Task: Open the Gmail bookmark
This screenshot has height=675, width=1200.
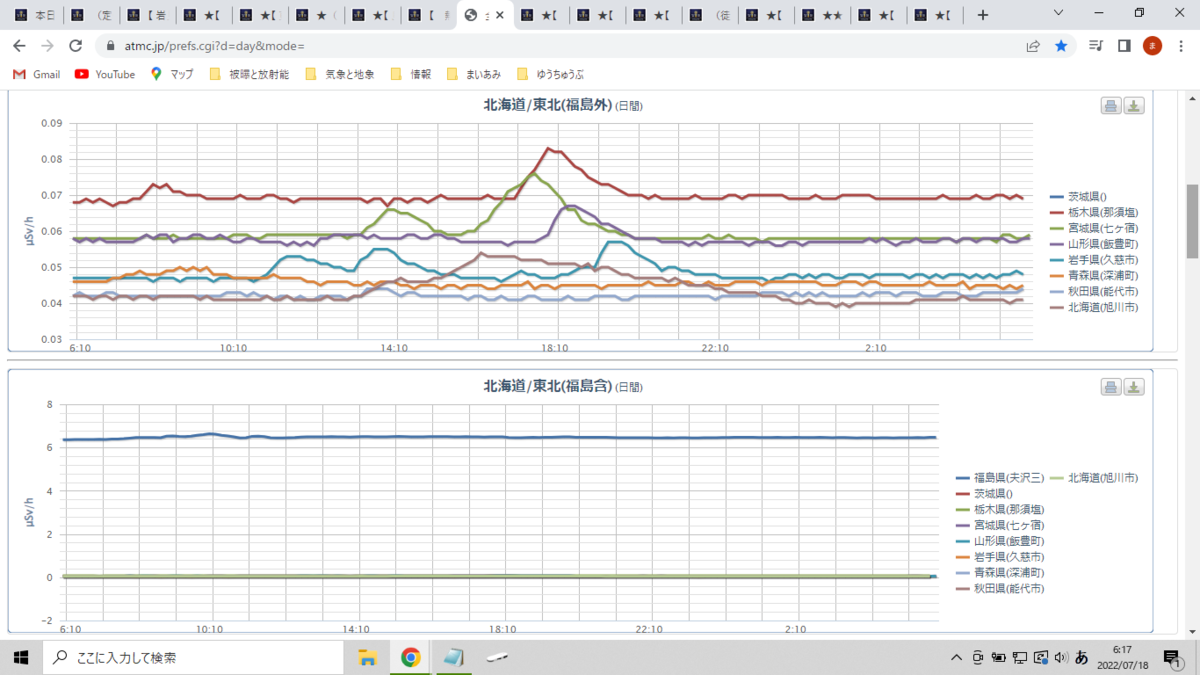Action: pos(36,74)
